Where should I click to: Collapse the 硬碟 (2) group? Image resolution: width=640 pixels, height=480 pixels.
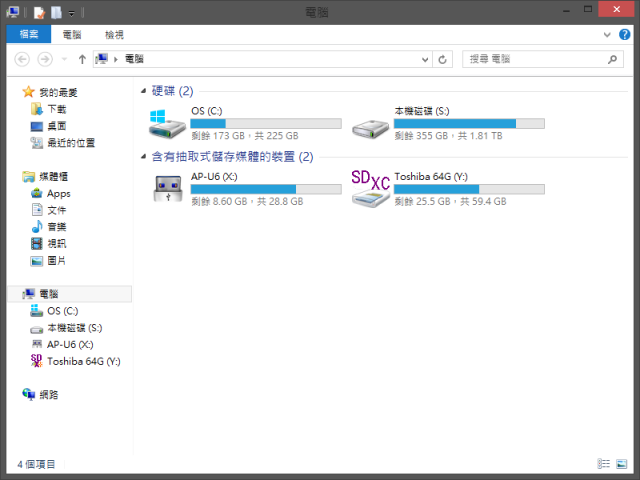[143, 91]
